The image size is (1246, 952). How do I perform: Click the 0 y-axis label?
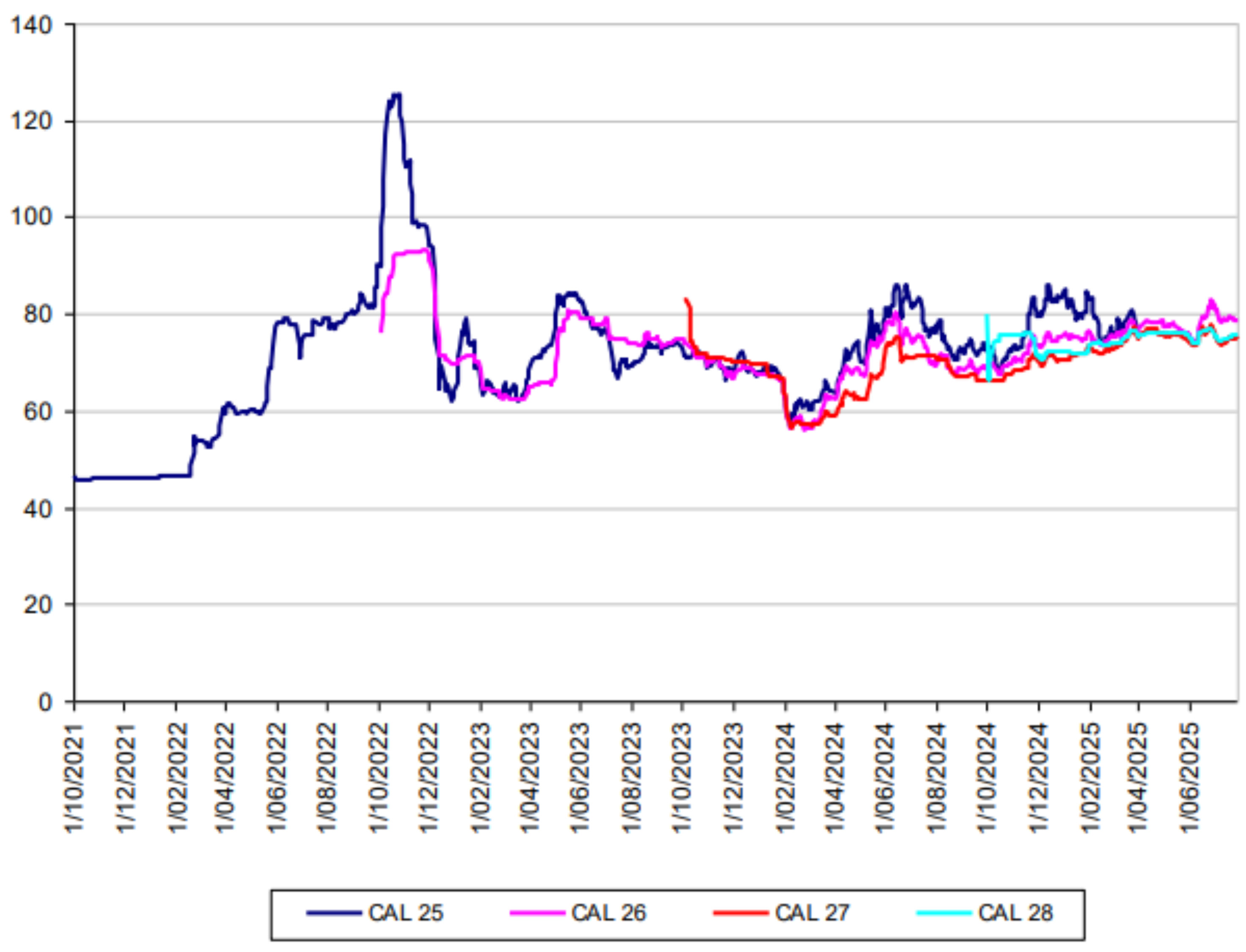[x=45, y=702]
